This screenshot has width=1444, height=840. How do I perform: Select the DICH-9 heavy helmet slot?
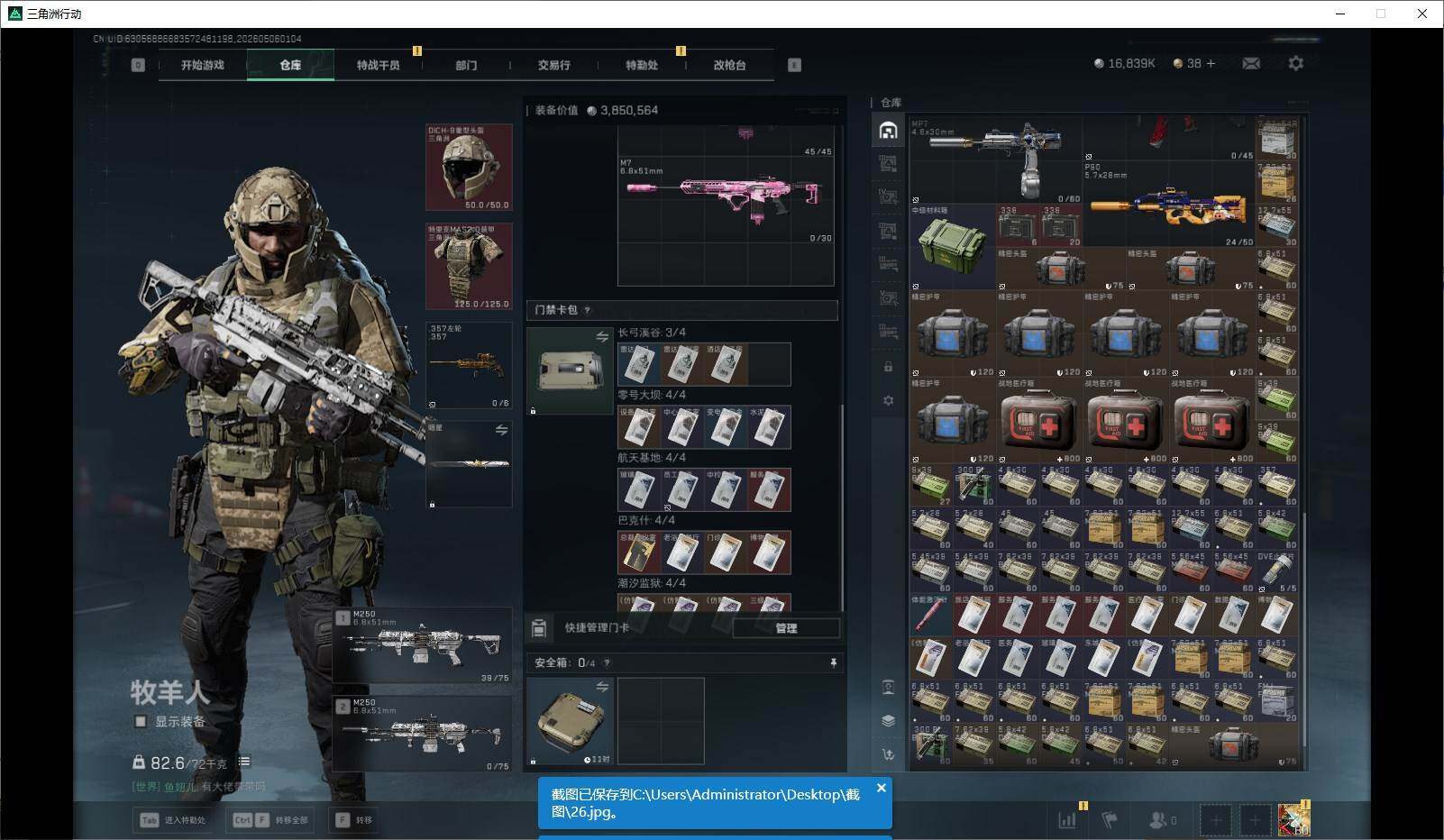tap(469, 168)
